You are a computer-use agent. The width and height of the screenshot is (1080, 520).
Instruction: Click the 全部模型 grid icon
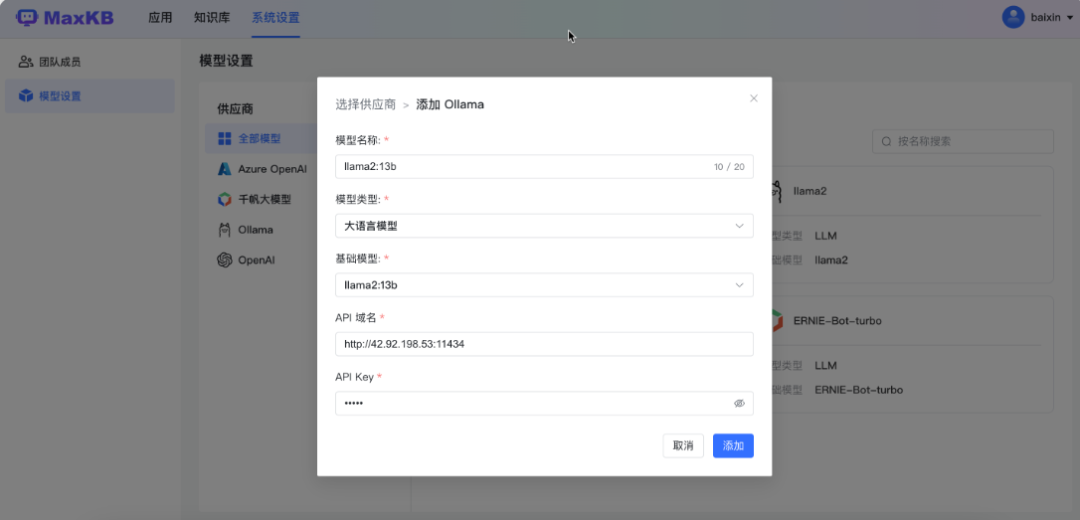click(225, 138)
